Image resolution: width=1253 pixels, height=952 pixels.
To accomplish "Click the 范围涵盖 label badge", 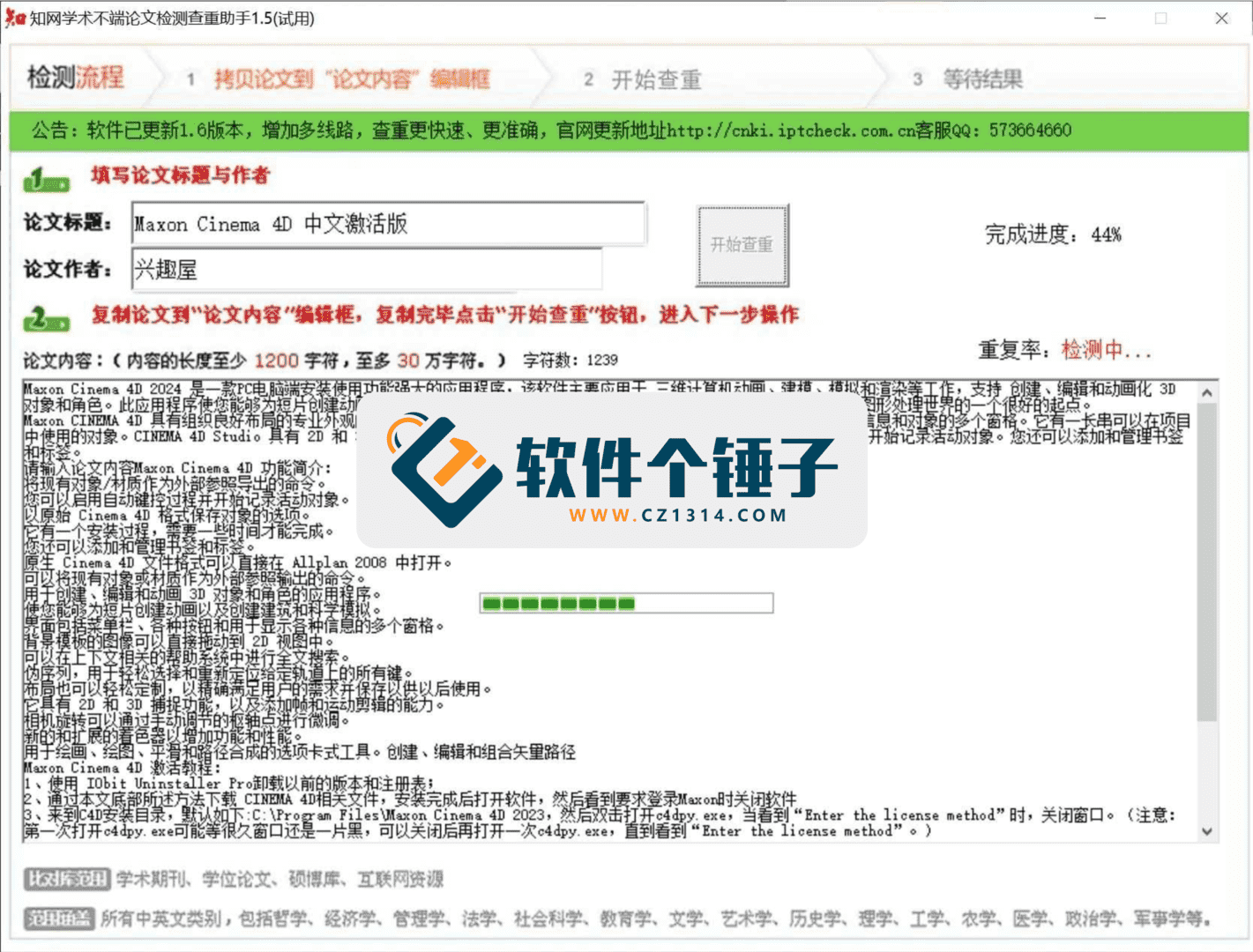I will click(58, 919).
